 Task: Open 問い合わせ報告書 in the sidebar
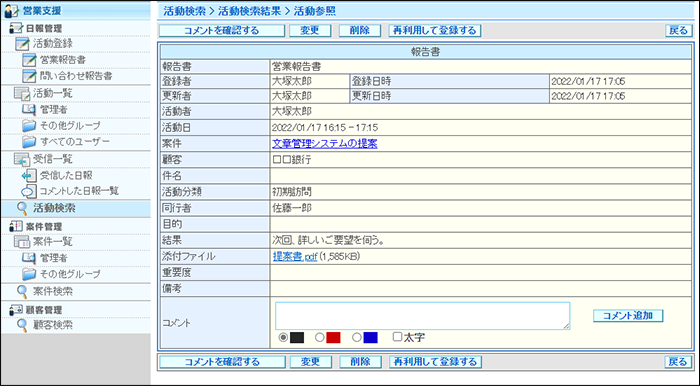coord(75,76)
